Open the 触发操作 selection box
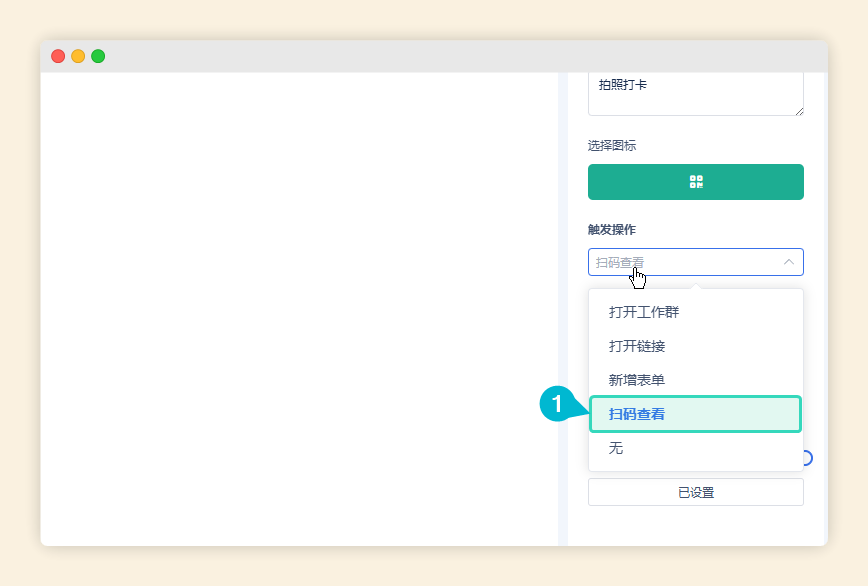 coord(695,261)
